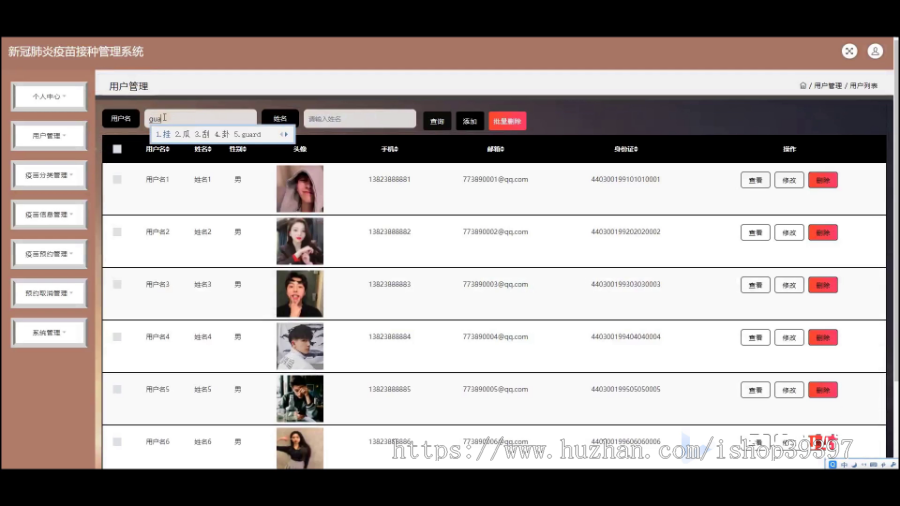Click the home icon in the breadcrumb
900x506 pixels.
(803, 85)
